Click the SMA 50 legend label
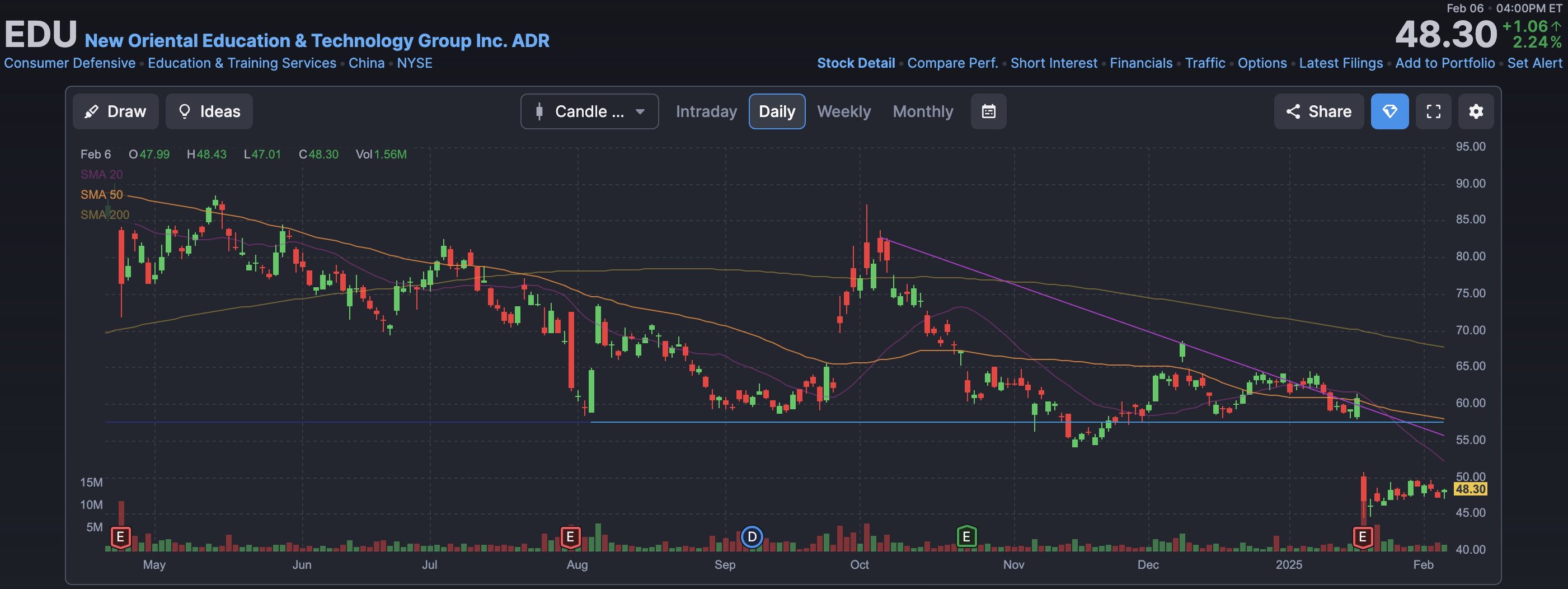The width and height of the screenshot is (1568, 589). click(x=102, y=195)
